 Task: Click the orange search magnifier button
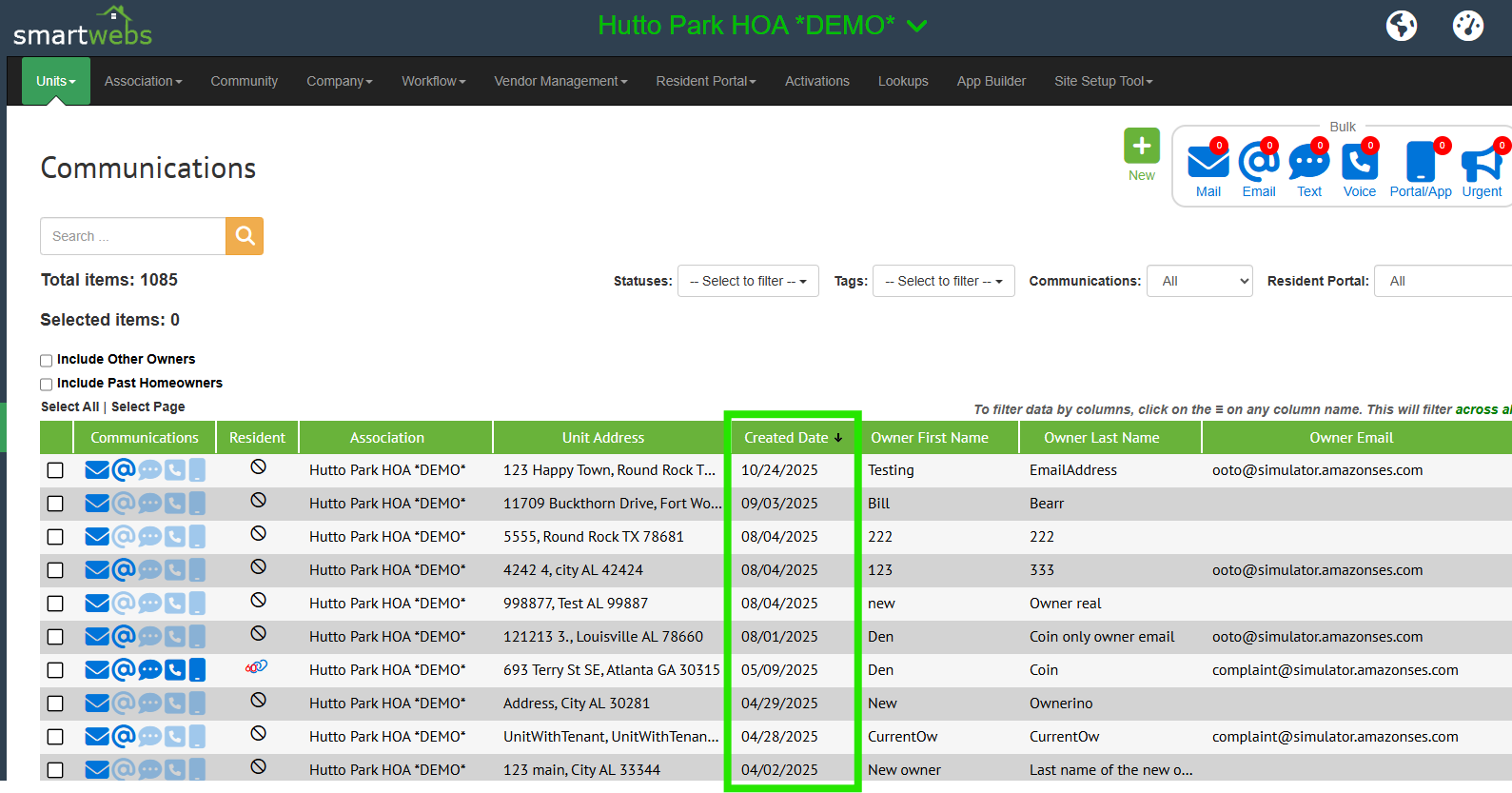pos(245,236)
